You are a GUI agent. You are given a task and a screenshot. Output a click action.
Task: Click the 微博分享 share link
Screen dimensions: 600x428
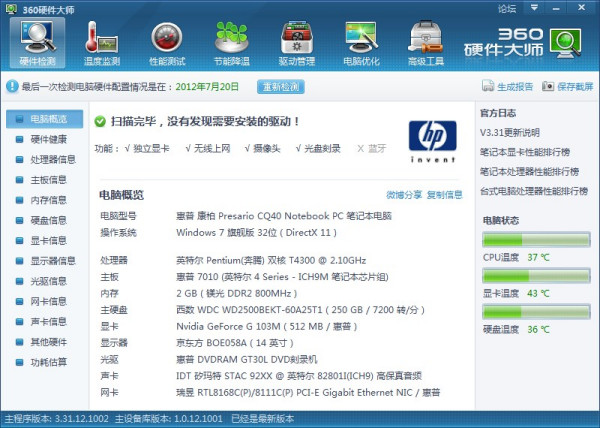tap(404, 195)
